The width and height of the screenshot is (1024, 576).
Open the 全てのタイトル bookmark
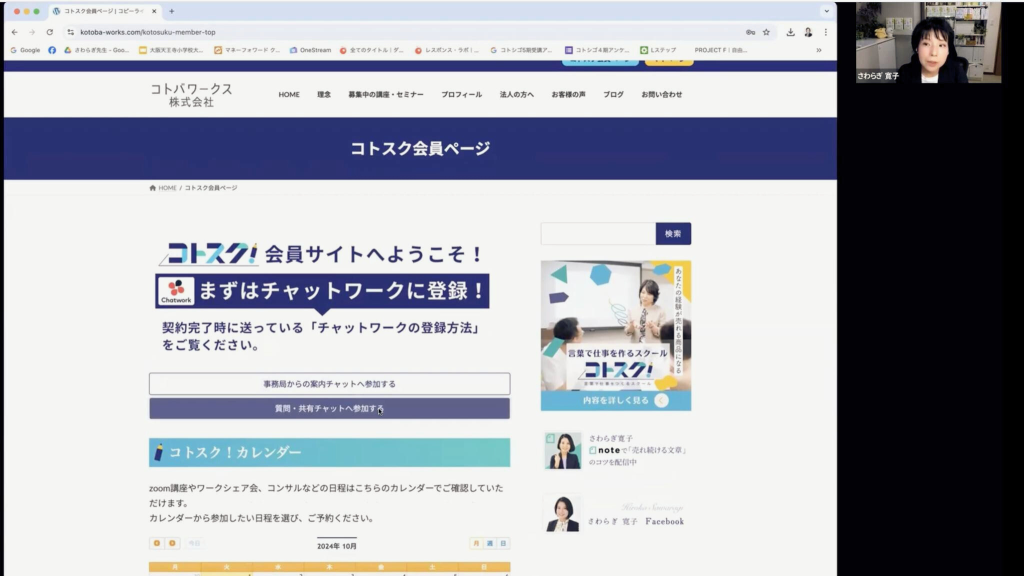coord(372,50)
